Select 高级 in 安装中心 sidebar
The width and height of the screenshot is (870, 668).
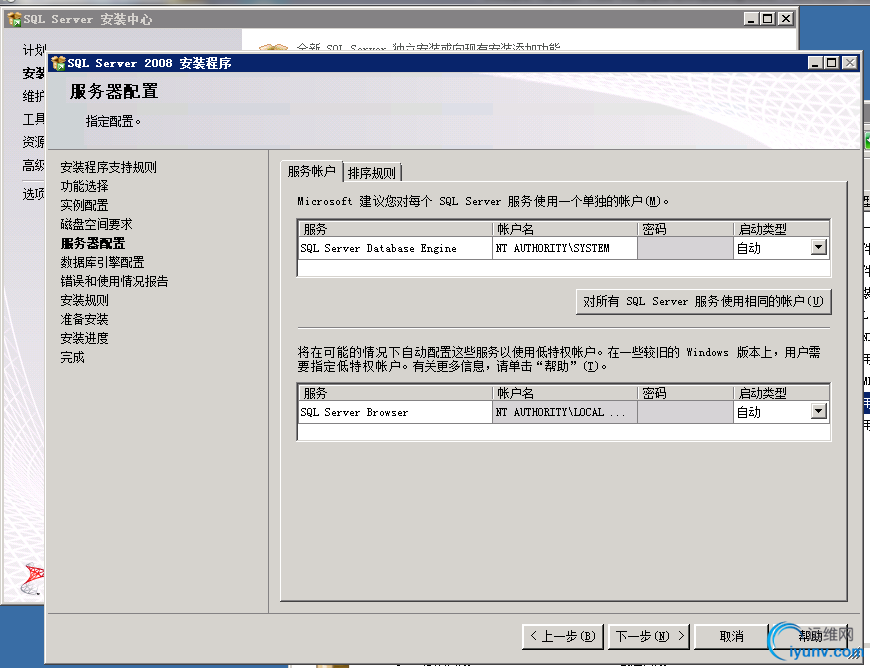[x=33, y=165]
